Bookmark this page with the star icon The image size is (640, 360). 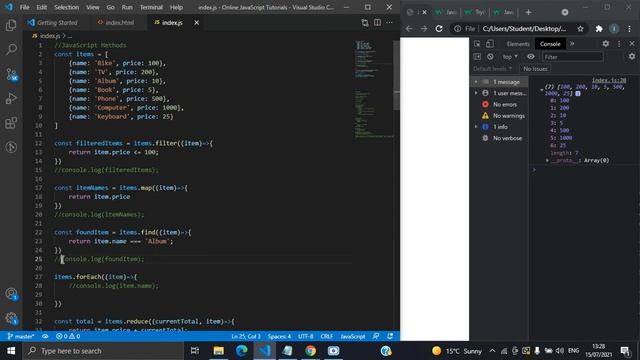[580, 29]
